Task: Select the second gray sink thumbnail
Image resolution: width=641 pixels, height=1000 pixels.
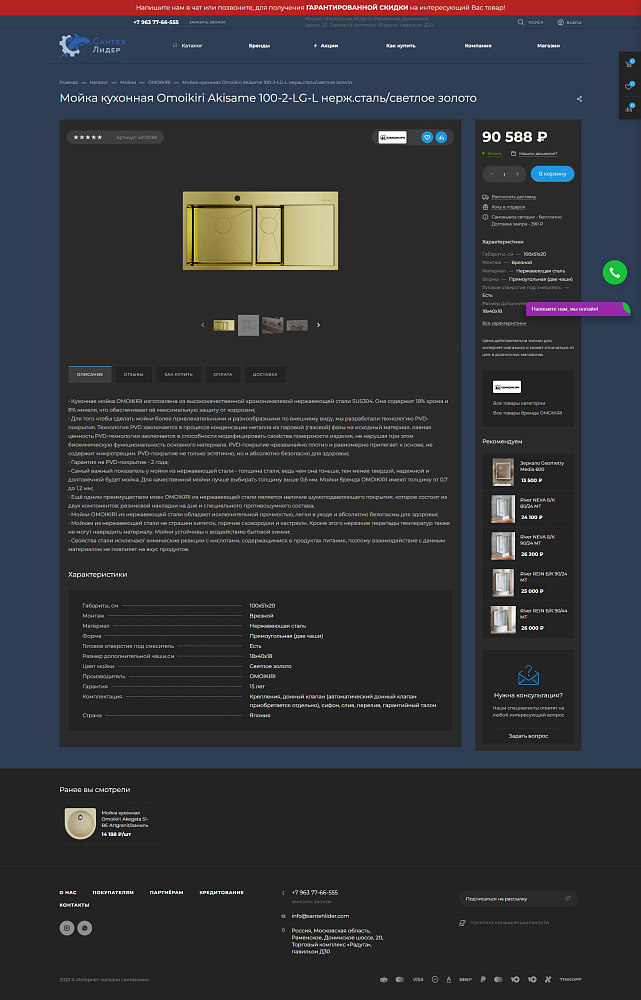Action: point(248,325)
